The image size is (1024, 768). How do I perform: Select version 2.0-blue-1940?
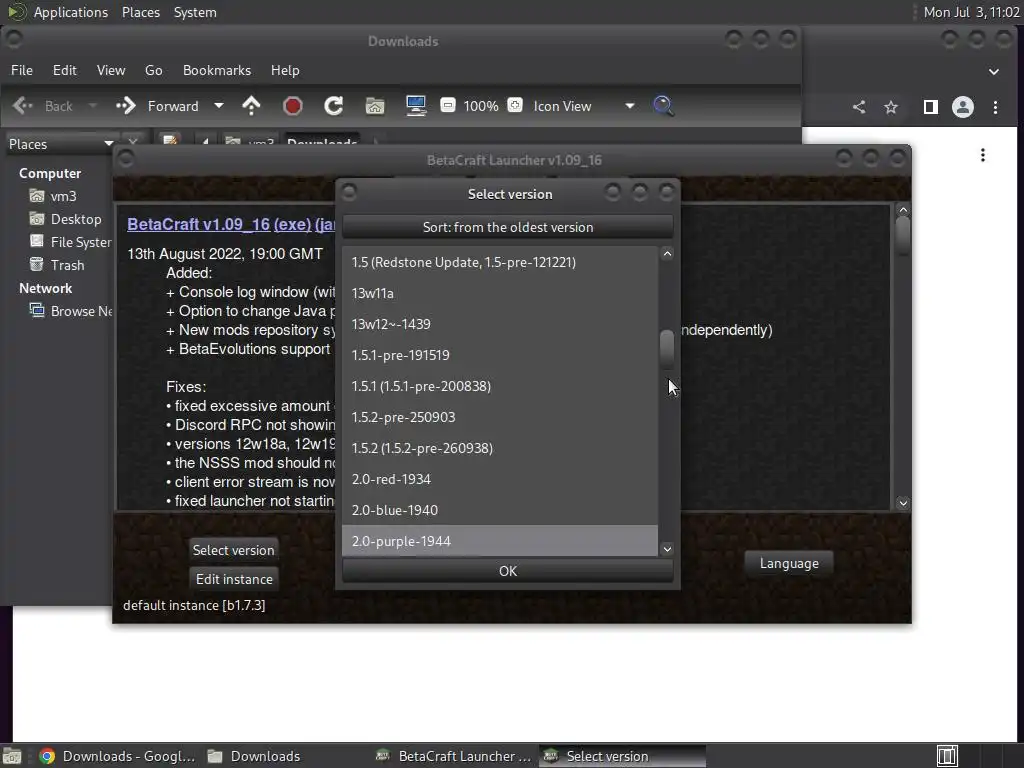tap(500, 510)
